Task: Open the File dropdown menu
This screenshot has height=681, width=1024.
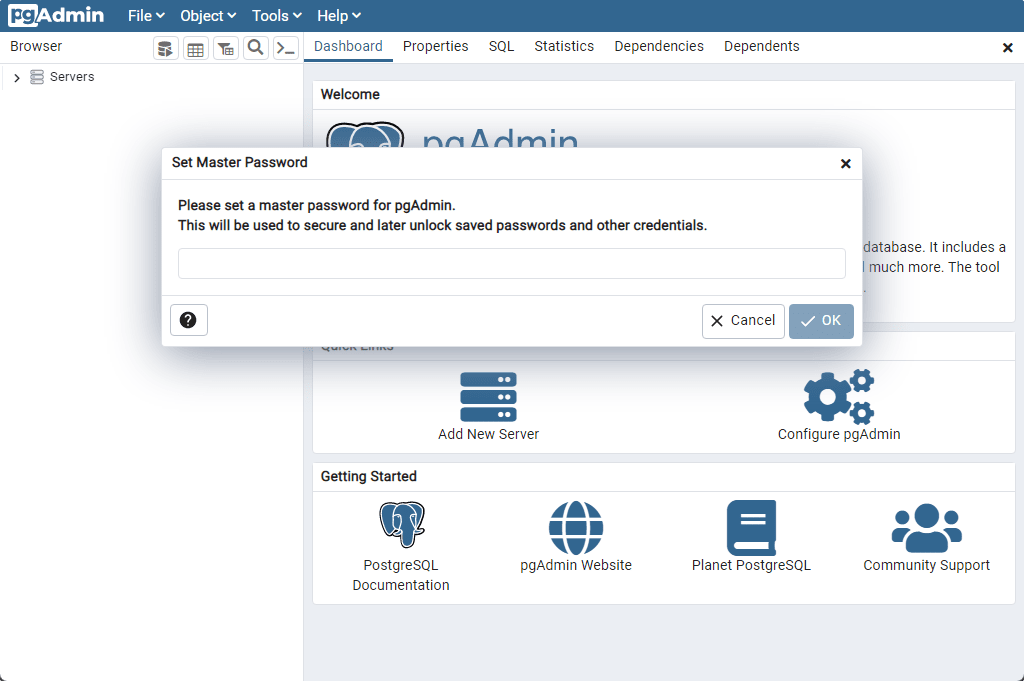Action: point(146,16)
